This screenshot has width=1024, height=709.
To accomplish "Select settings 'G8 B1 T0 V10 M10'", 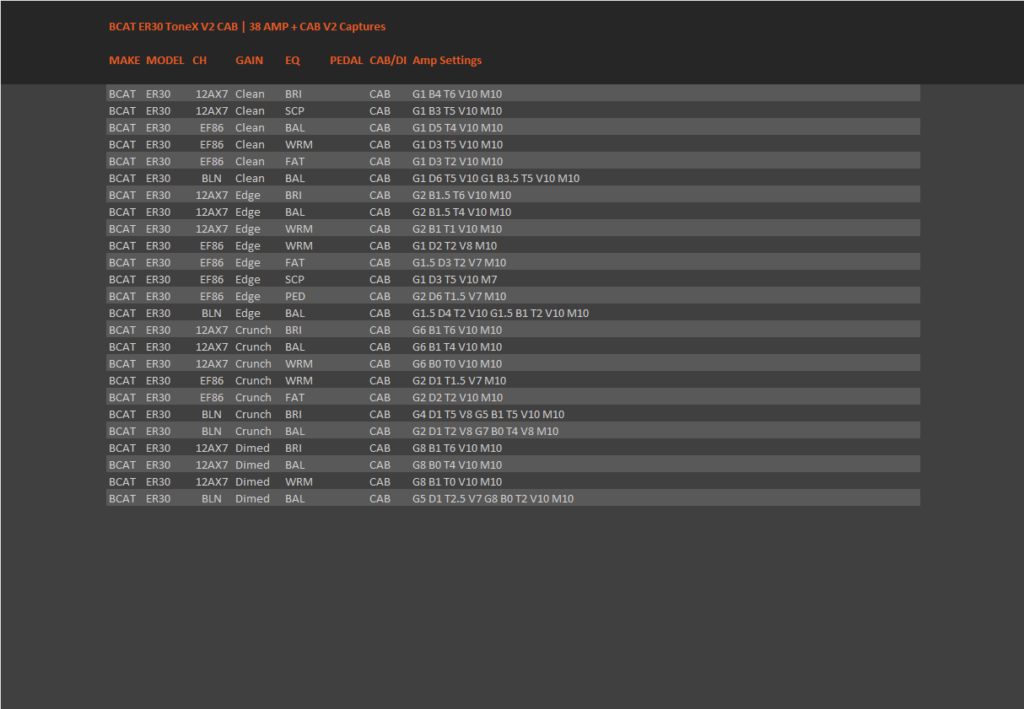I will click(456, 482).
